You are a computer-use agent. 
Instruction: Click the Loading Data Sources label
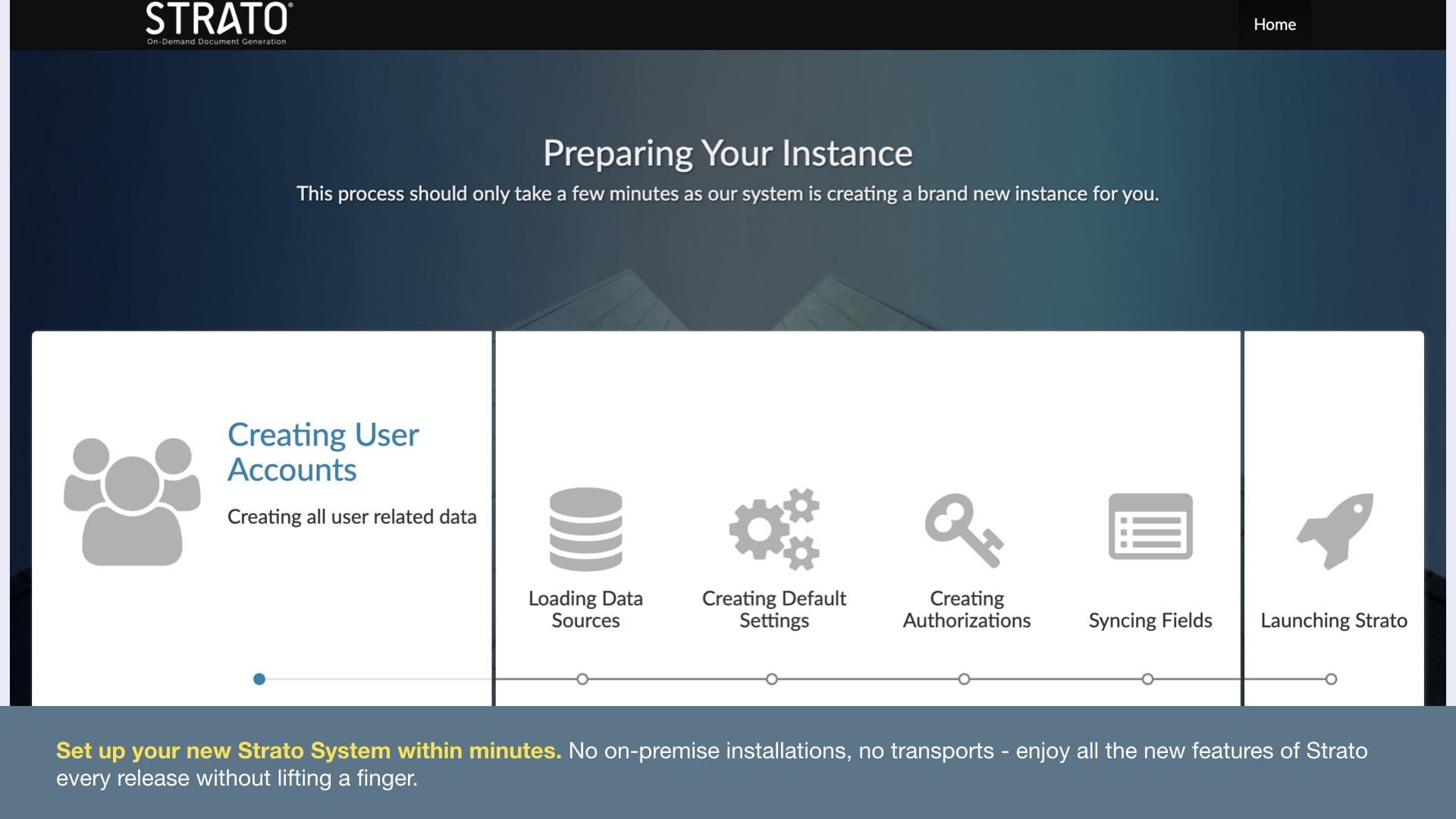pyautogui.click(x=585, y=609)
